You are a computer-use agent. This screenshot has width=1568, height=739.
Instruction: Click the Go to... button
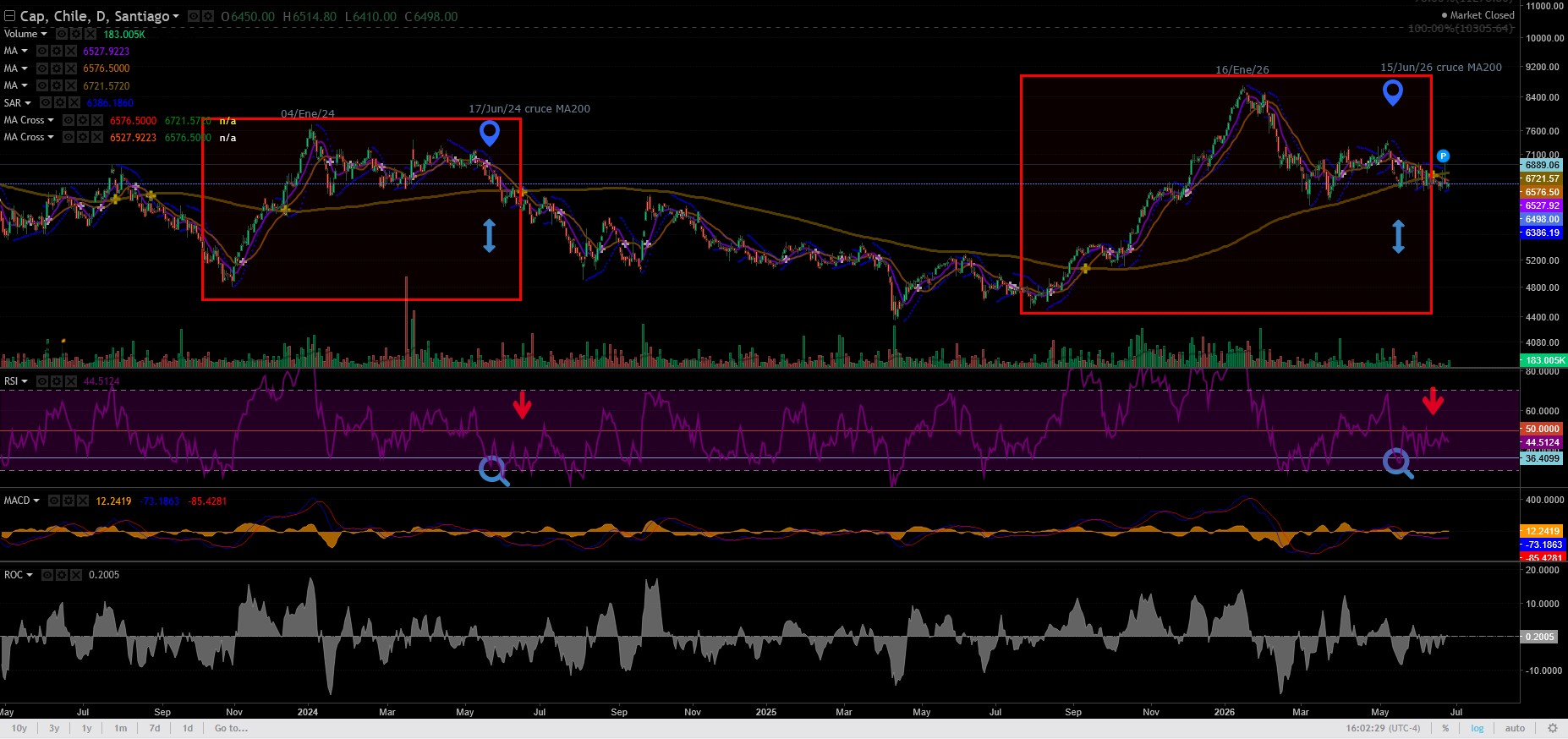coord(231,728)
